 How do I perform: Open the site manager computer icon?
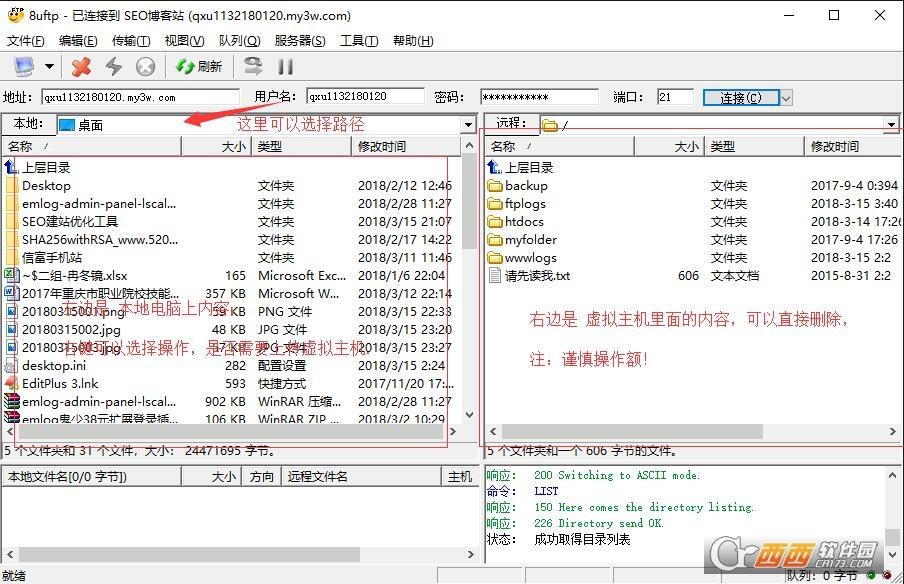point(23,66)
